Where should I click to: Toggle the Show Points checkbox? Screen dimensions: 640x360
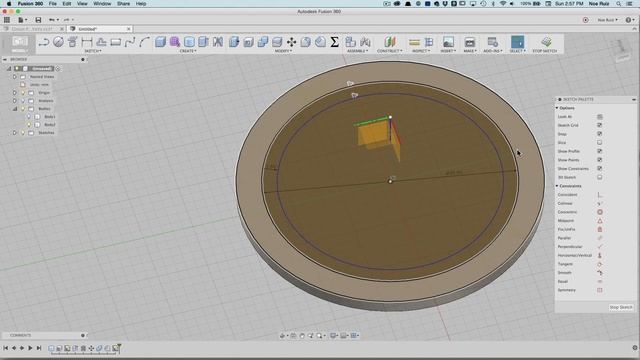(600, 160)
